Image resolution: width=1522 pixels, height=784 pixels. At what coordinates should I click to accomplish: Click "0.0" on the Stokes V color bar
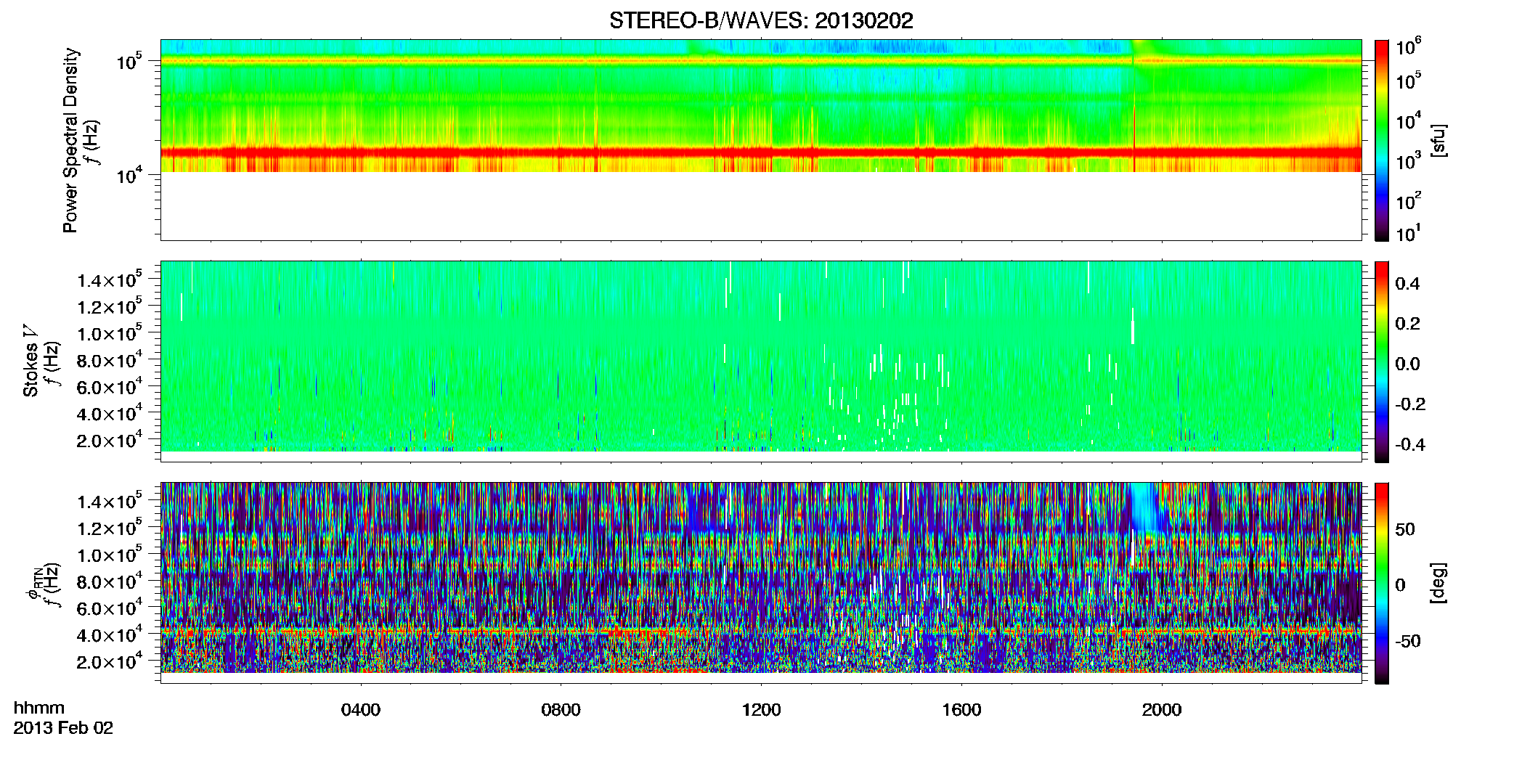1407,364
